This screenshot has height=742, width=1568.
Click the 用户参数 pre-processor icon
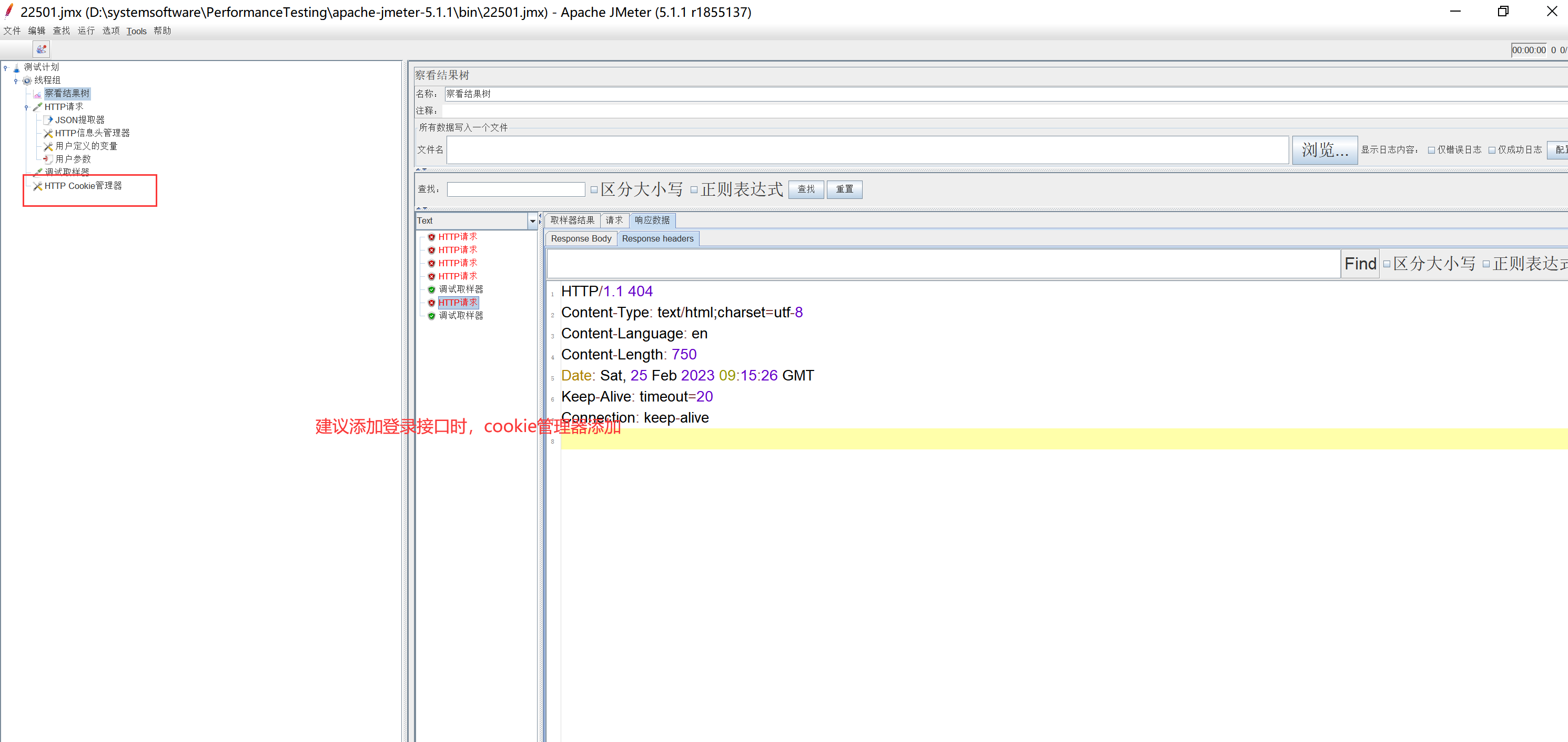(48, 159)
